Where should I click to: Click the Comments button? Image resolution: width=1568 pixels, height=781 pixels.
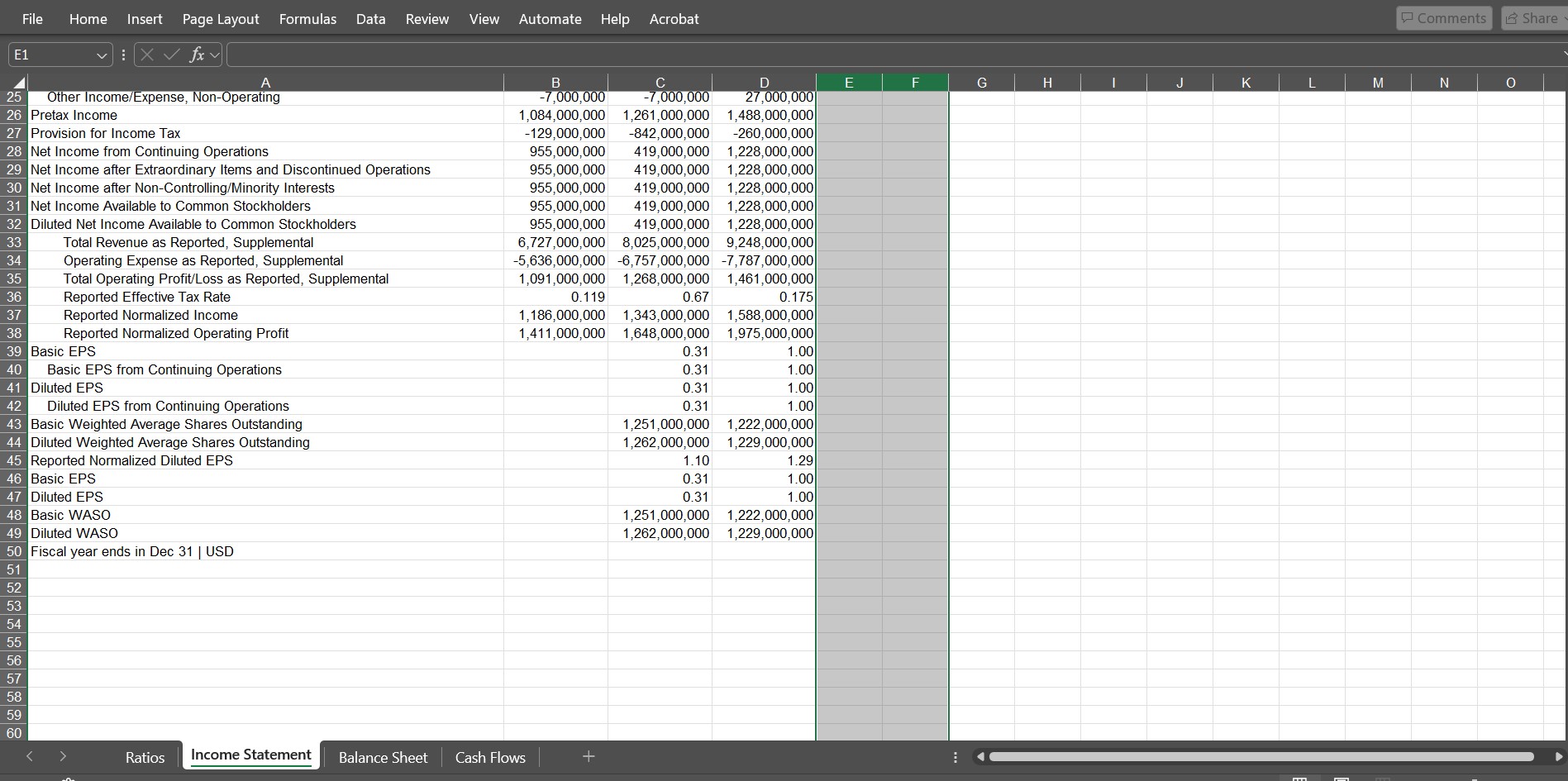pyautogui.click(x=1443, y=17)
